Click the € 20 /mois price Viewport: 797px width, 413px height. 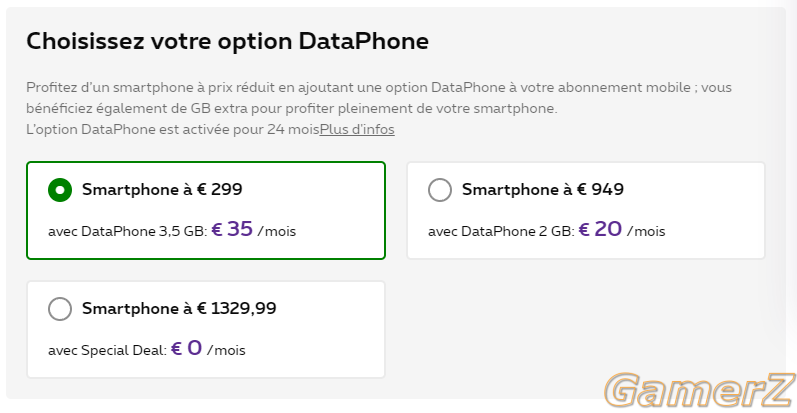[622, 230]
